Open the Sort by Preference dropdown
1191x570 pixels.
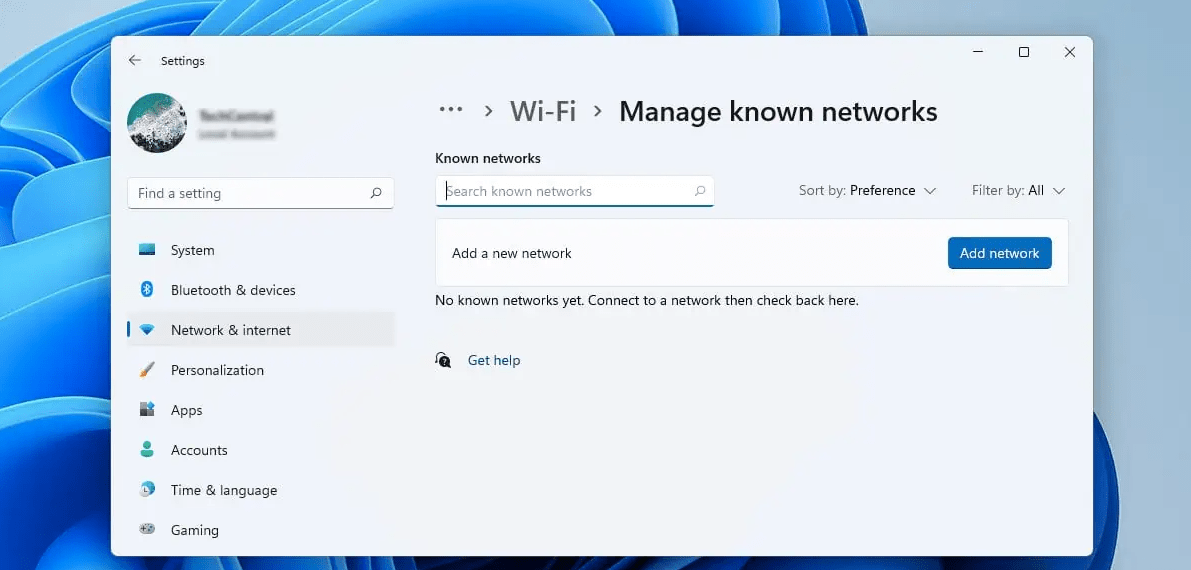coord(867,190)
